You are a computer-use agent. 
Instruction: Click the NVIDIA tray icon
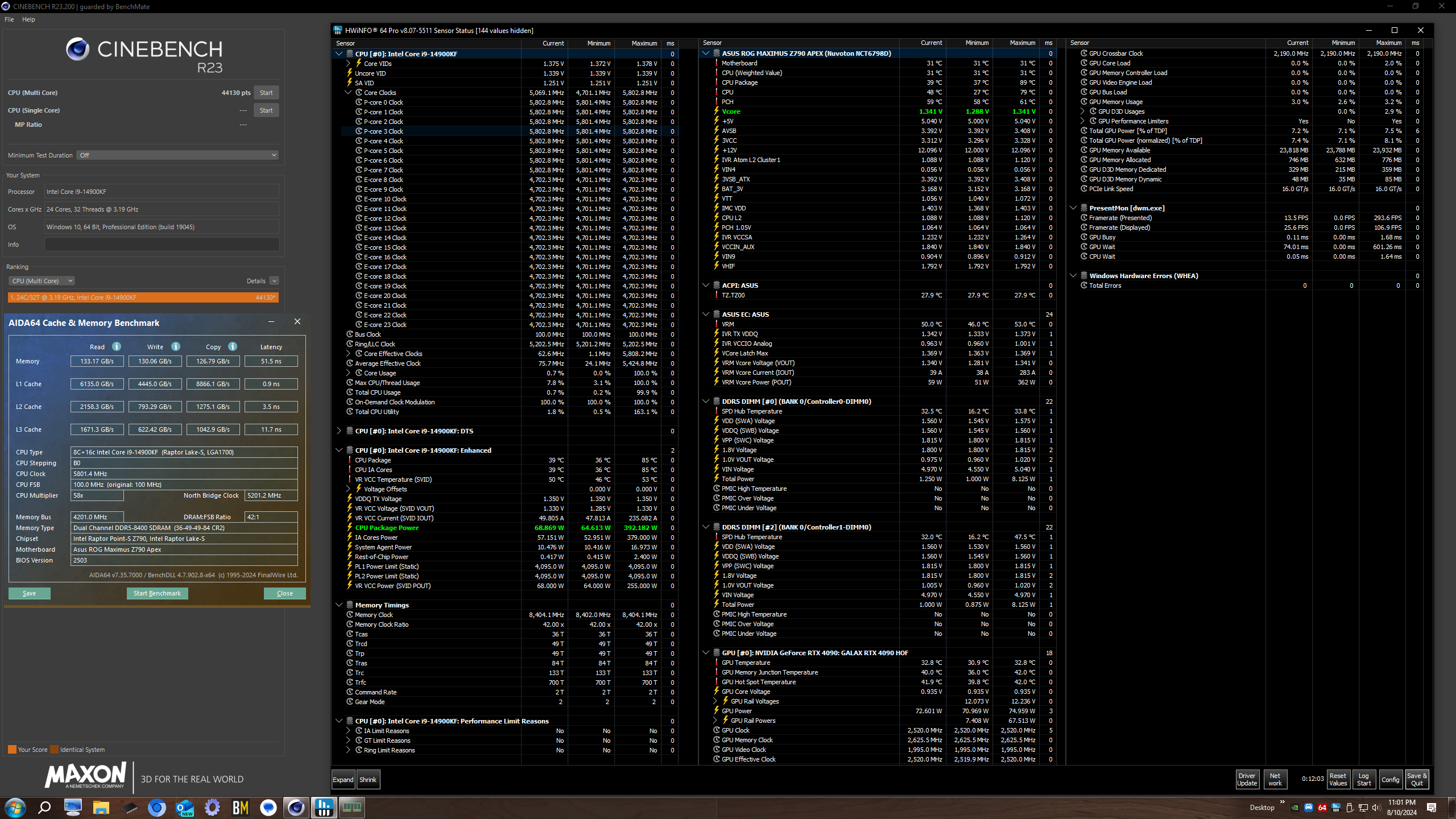click(1295, 807)
